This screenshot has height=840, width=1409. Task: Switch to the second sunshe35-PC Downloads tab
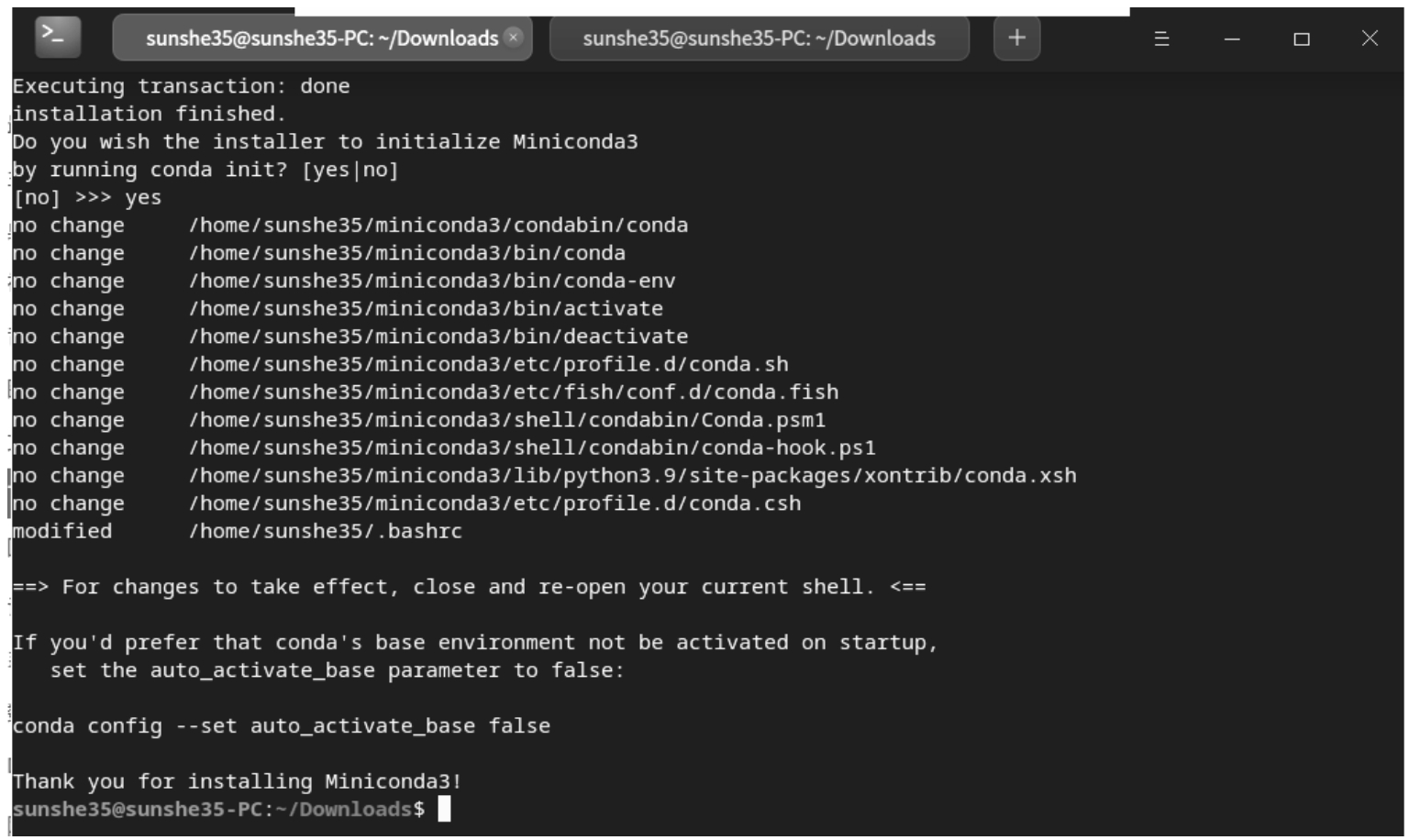pos(759,39)
